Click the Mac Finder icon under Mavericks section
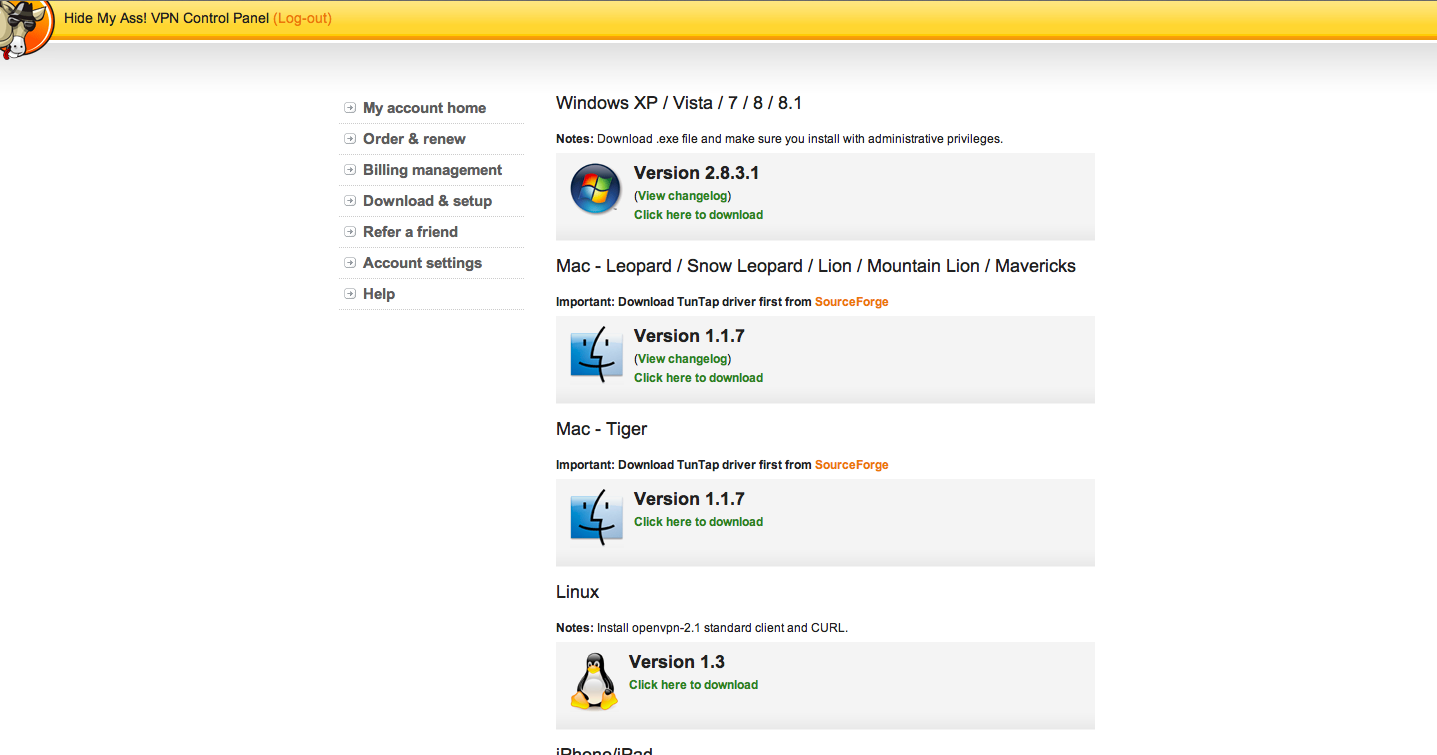This screenshot has height=755, width=1437. 596,356
